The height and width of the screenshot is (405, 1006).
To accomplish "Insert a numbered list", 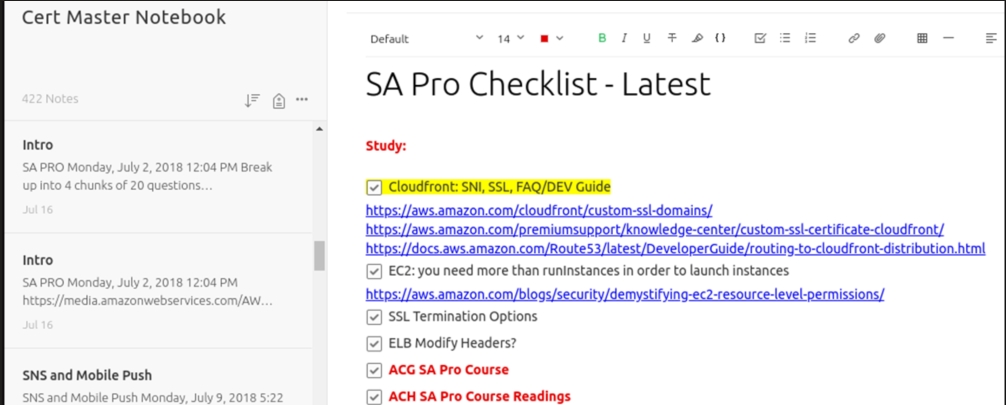I will 810,39.
